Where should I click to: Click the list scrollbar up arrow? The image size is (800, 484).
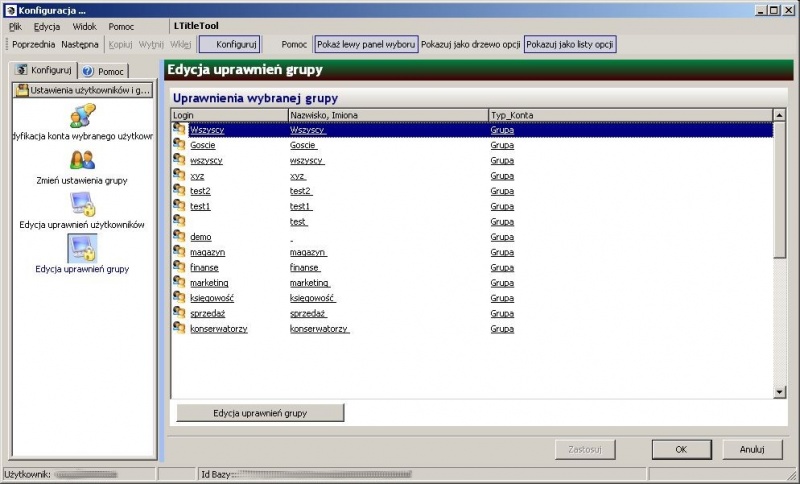[x=780, y=115]
